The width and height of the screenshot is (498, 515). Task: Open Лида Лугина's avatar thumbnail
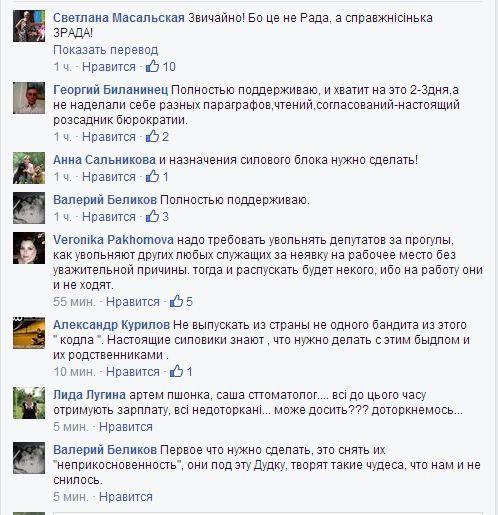point(29,403)
